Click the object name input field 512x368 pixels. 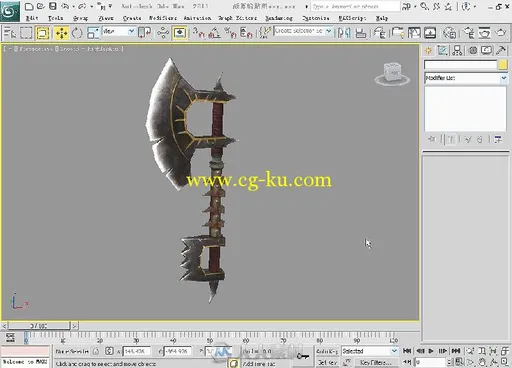(x=460, y=64)
